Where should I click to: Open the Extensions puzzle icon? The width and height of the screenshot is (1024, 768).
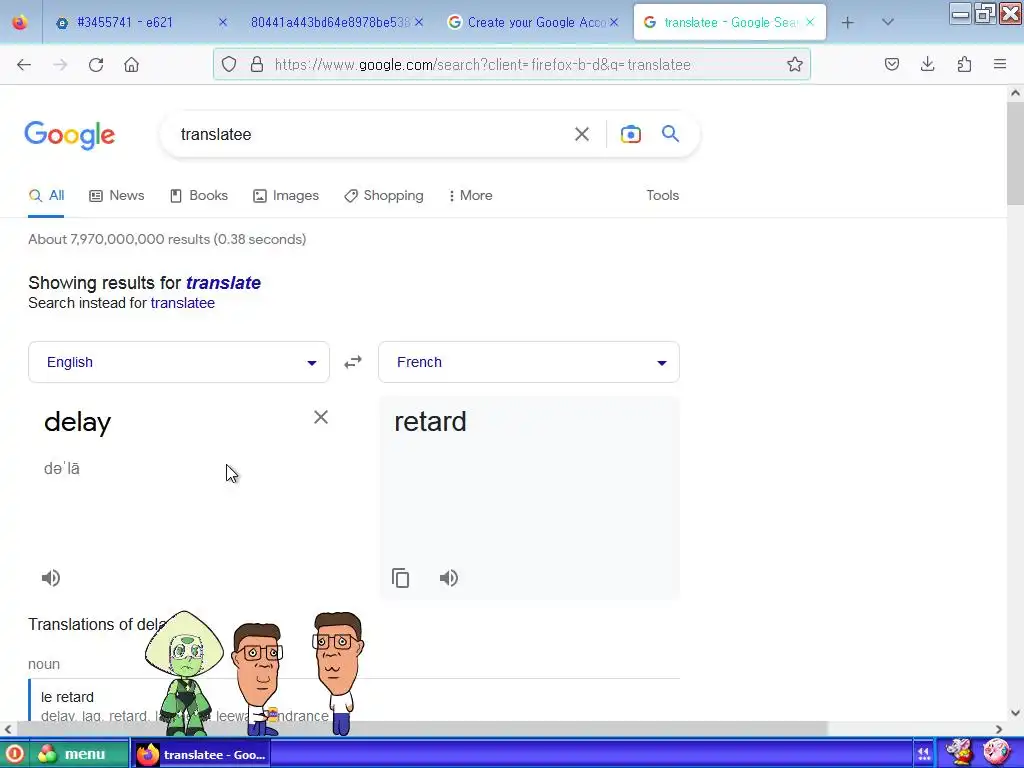(964, 64)
